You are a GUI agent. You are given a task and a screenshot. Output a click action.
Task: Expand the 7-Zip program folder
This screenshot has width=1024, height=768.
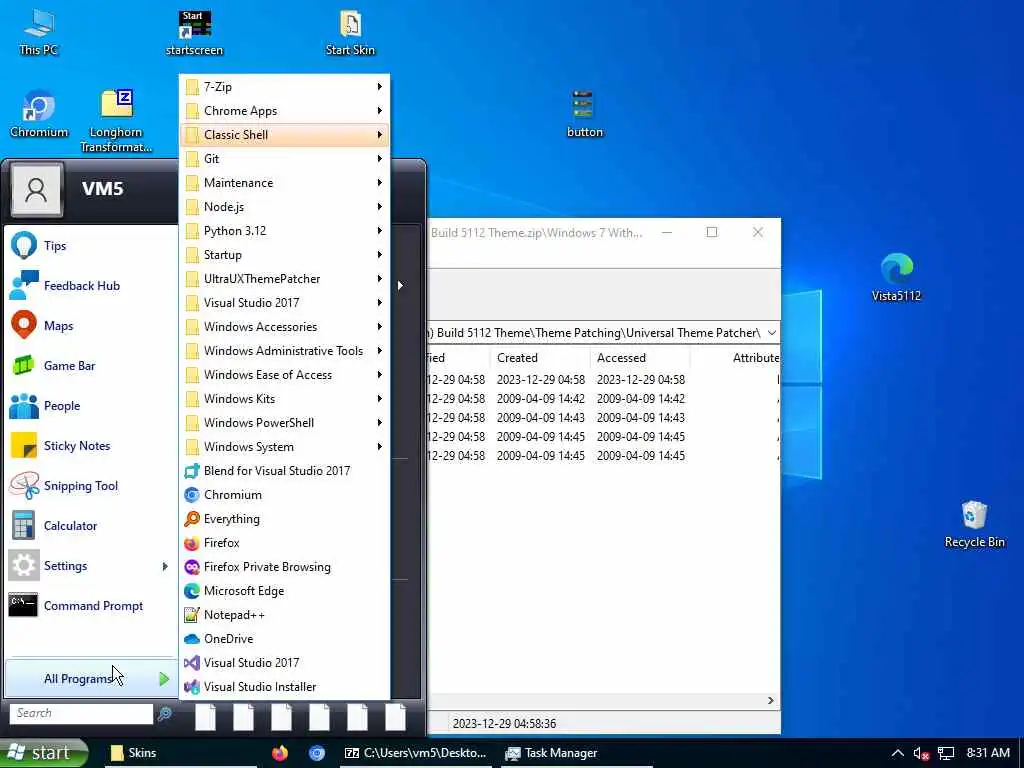click(285, 86)
